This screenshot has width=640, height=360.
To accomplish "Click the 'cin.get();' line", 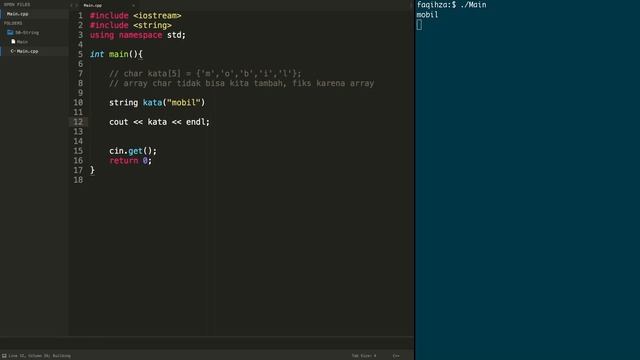I will coord(133,151).
